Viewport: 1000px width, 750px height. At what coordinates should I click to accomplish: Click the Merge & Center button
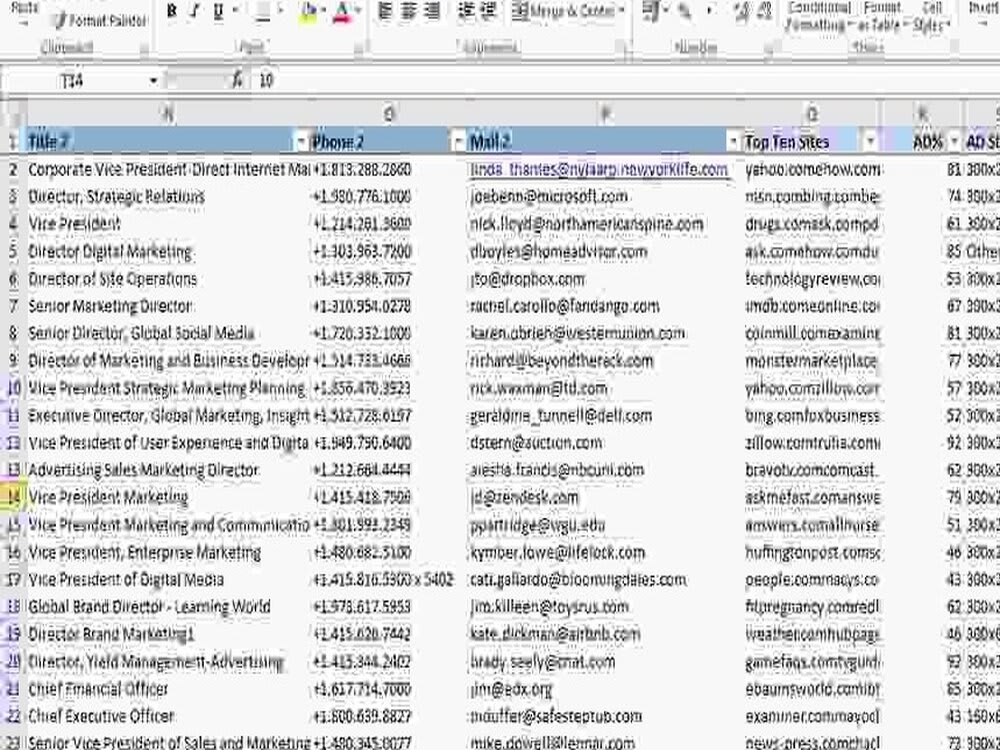coord(563,11)
